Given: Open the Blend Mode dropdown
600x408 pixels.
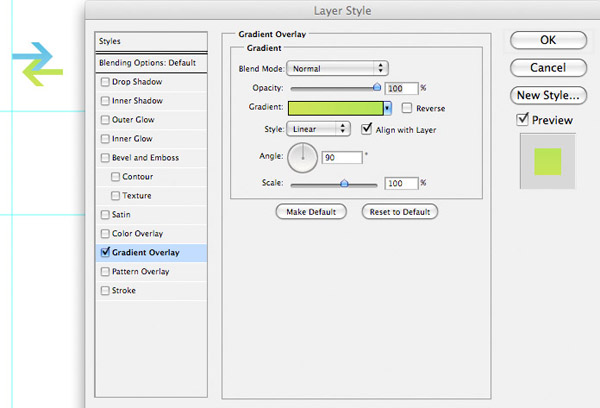Looking at the screenshot, I should coord(338,69).
